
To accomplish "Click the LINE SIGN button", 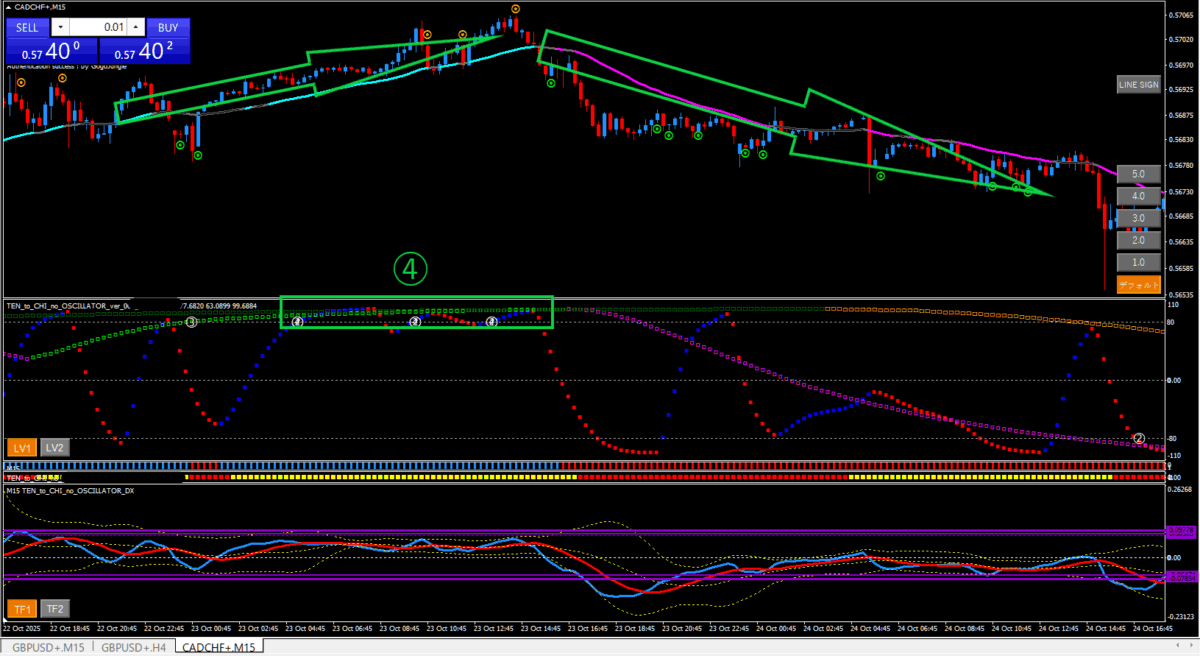I will (x=1138, y=85).
